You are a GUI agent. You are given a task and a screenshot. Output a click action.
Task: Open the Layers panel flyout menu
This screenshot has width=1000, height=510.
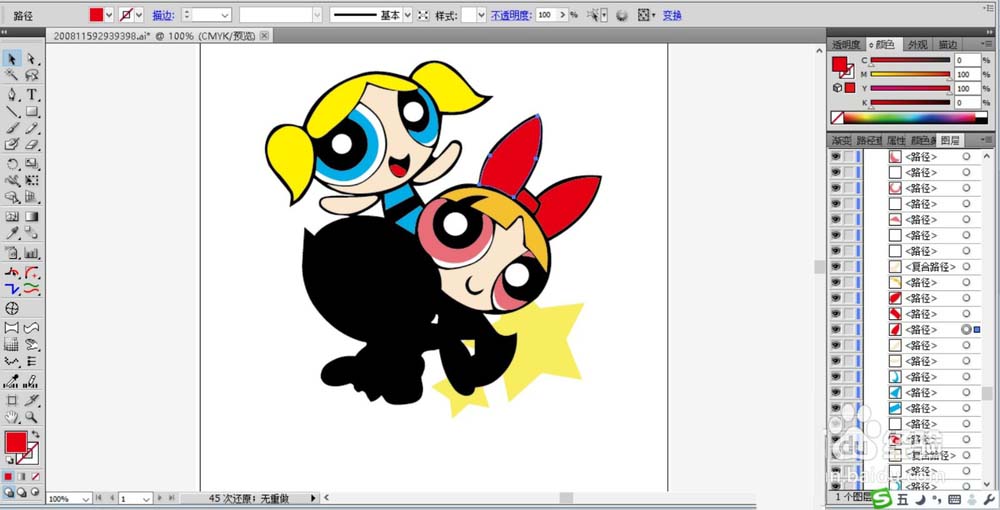click(988, 140)
